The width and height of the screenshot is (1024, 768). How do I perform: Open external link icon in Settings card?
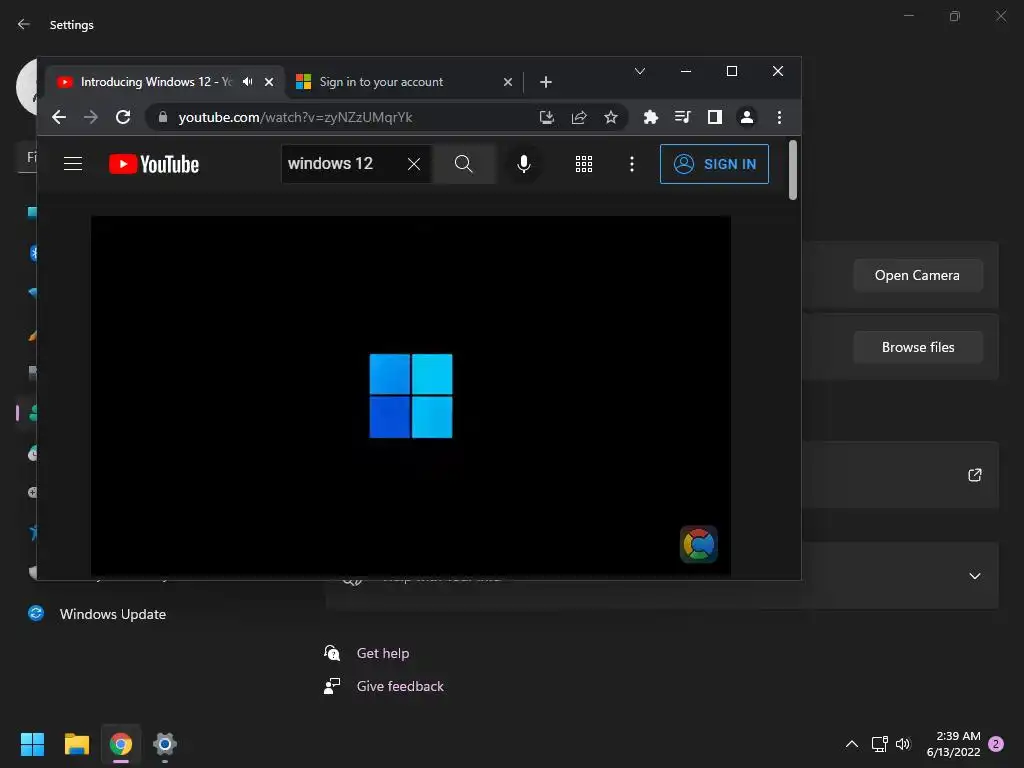974,475
